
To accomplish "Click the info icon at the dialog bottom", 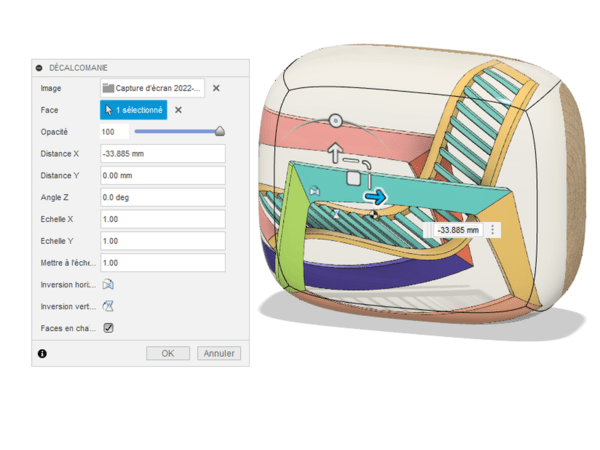I will 42,353.
